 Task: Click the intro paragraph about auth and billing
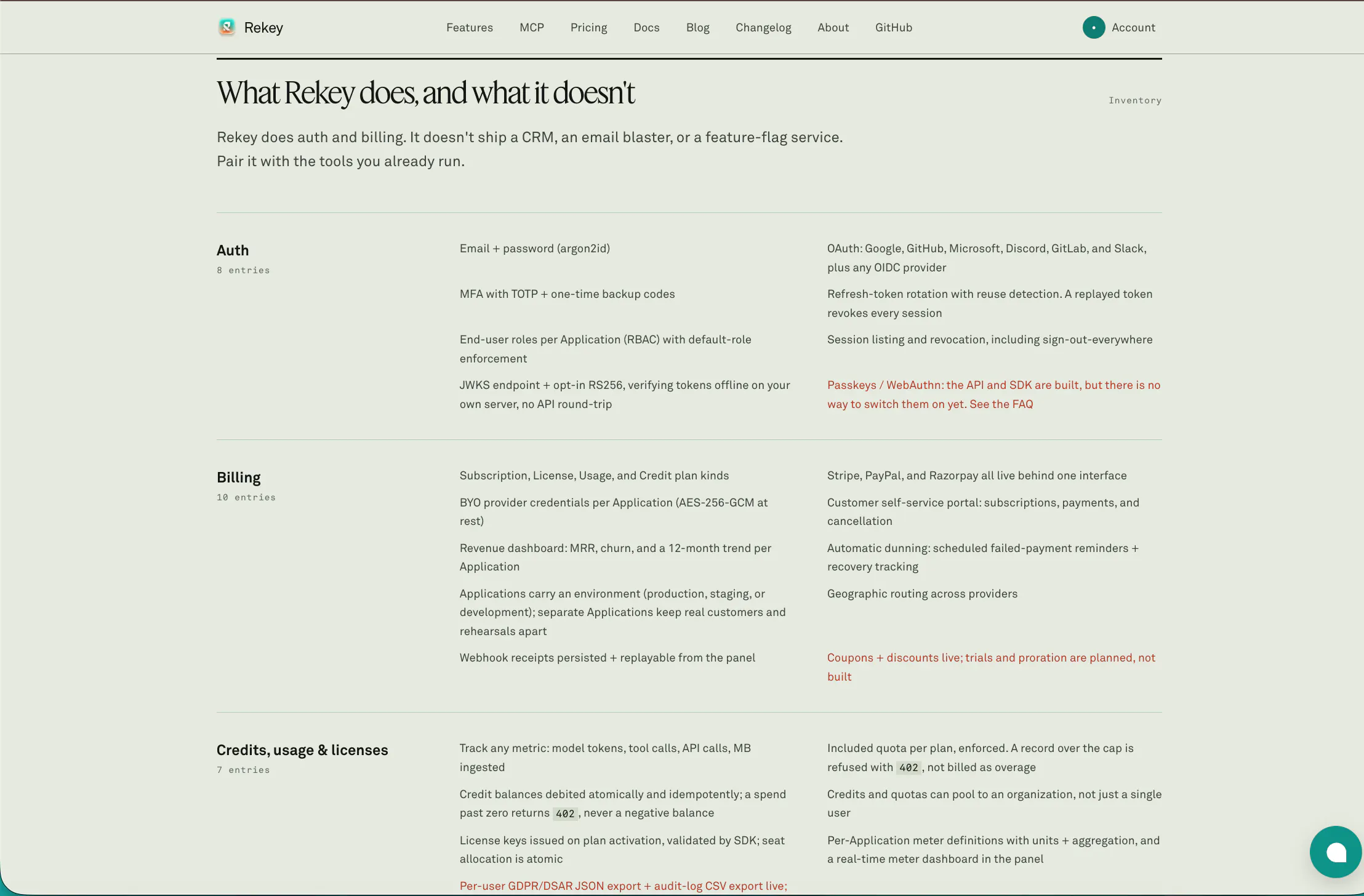pyautogui.click(x=529, y=149)
